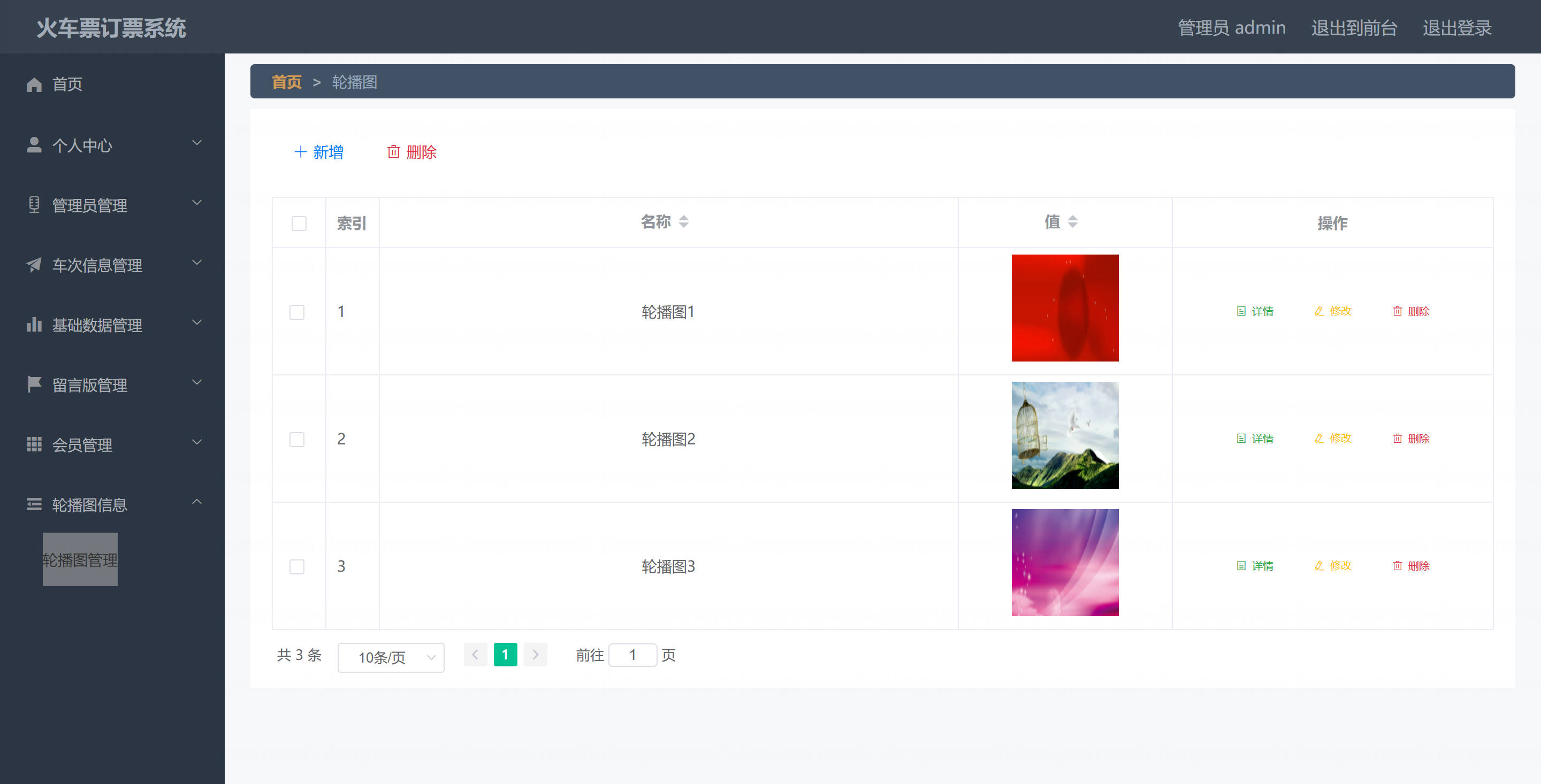Click the bar chart icon for 基础数据管理
This screenshot has width=1541, height=784.
pyautogui.click(x=34, y=324)
